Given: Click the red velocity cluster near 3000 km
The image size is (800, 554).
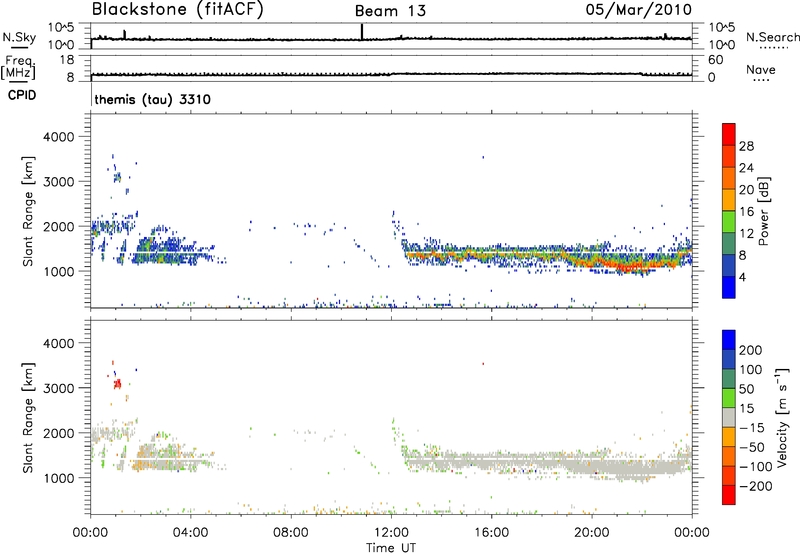Looking at the screenshot, I should tap(118, 384).
